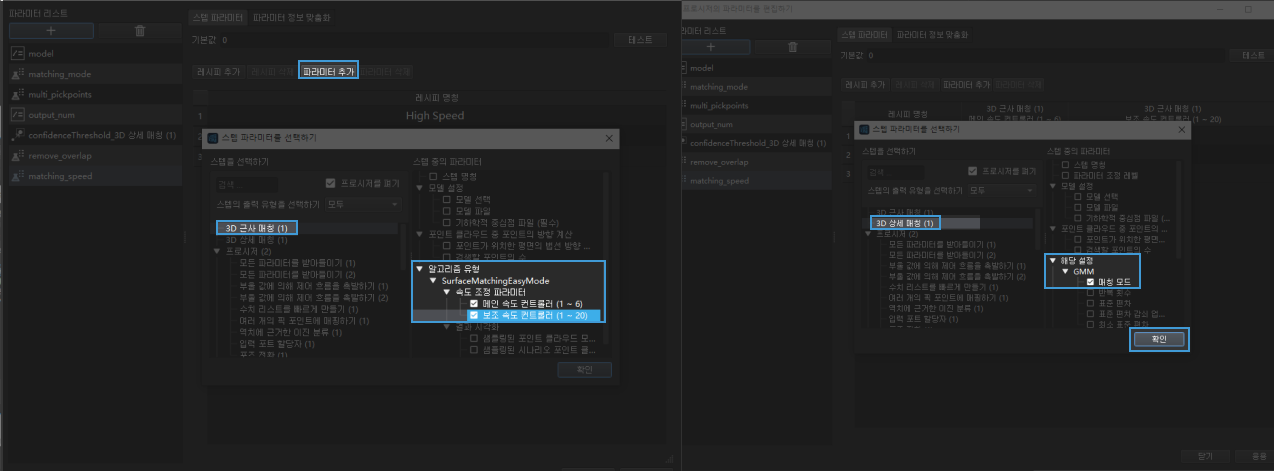Check 파라미터 조정 레벨 in right dialog

1066,174
